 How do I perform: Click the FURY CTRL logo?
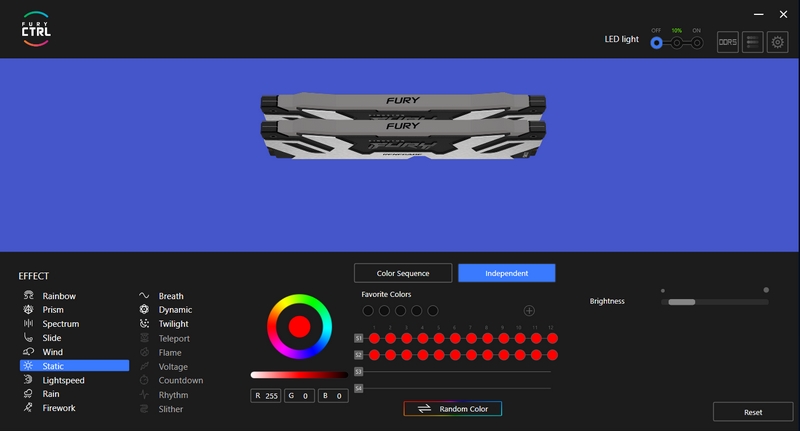point(36,29)
